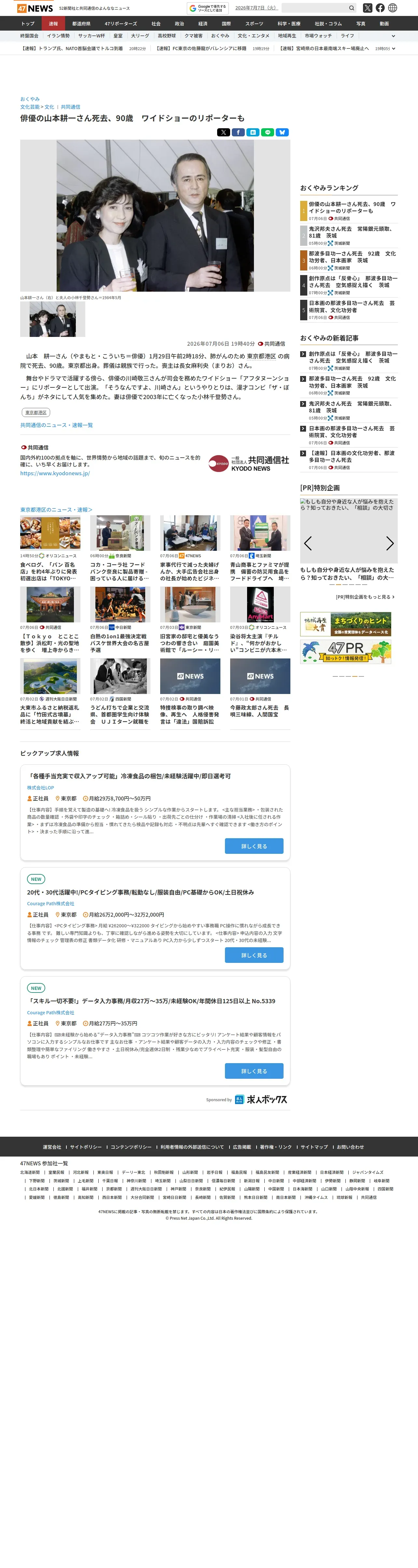Open the トップ menu item
This screenshot has width=418, height=1568.
point(28,24)
